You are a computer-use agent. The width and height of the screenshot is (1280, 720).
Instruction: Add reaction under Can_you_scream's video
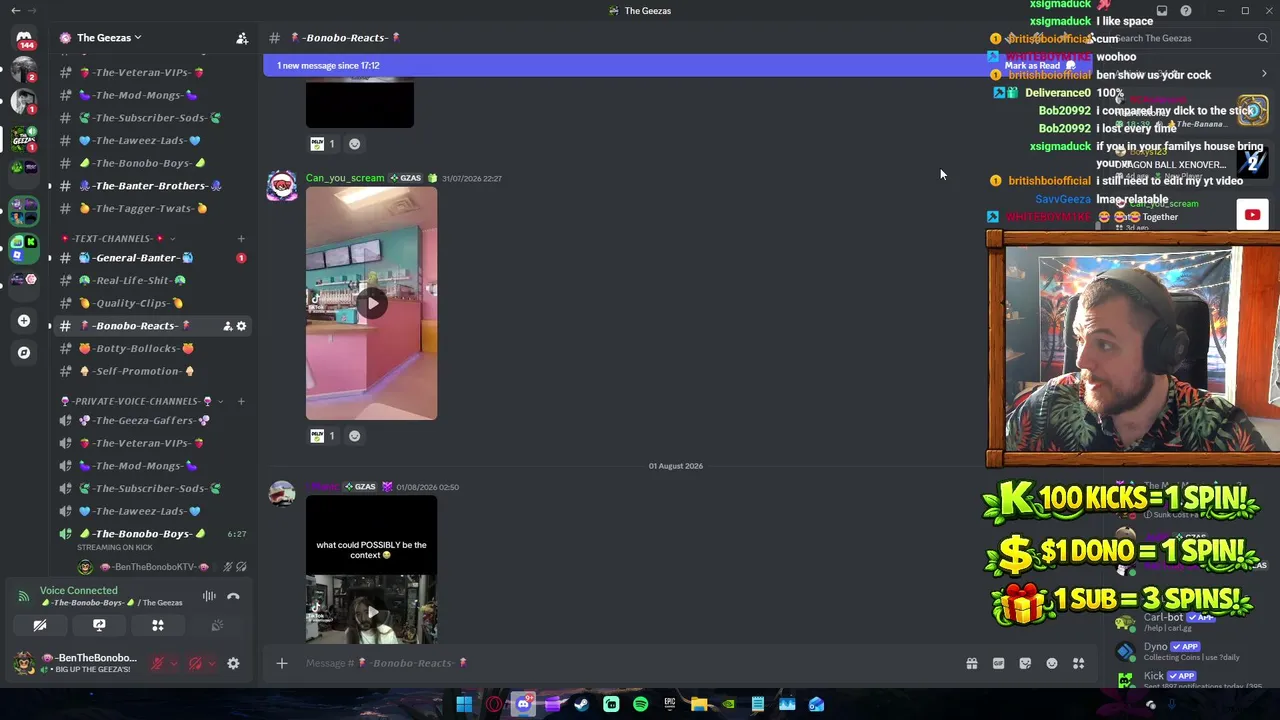(354, 436)
